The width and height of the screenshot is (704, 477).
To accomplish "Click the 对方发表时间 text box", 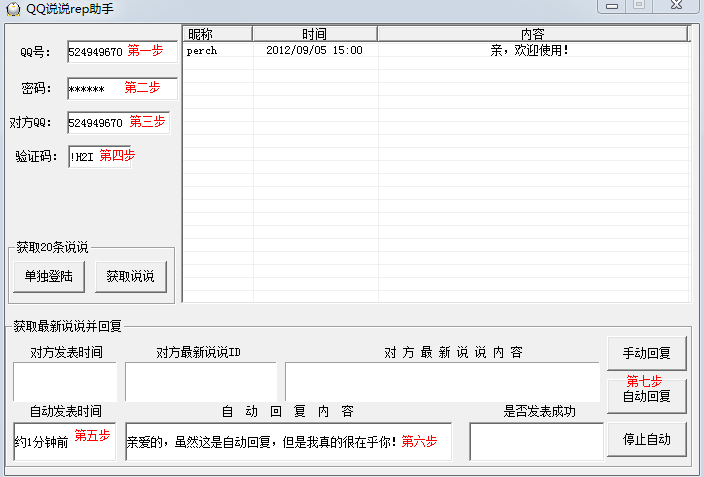I will pyautogui.click(x=65, y=381).
